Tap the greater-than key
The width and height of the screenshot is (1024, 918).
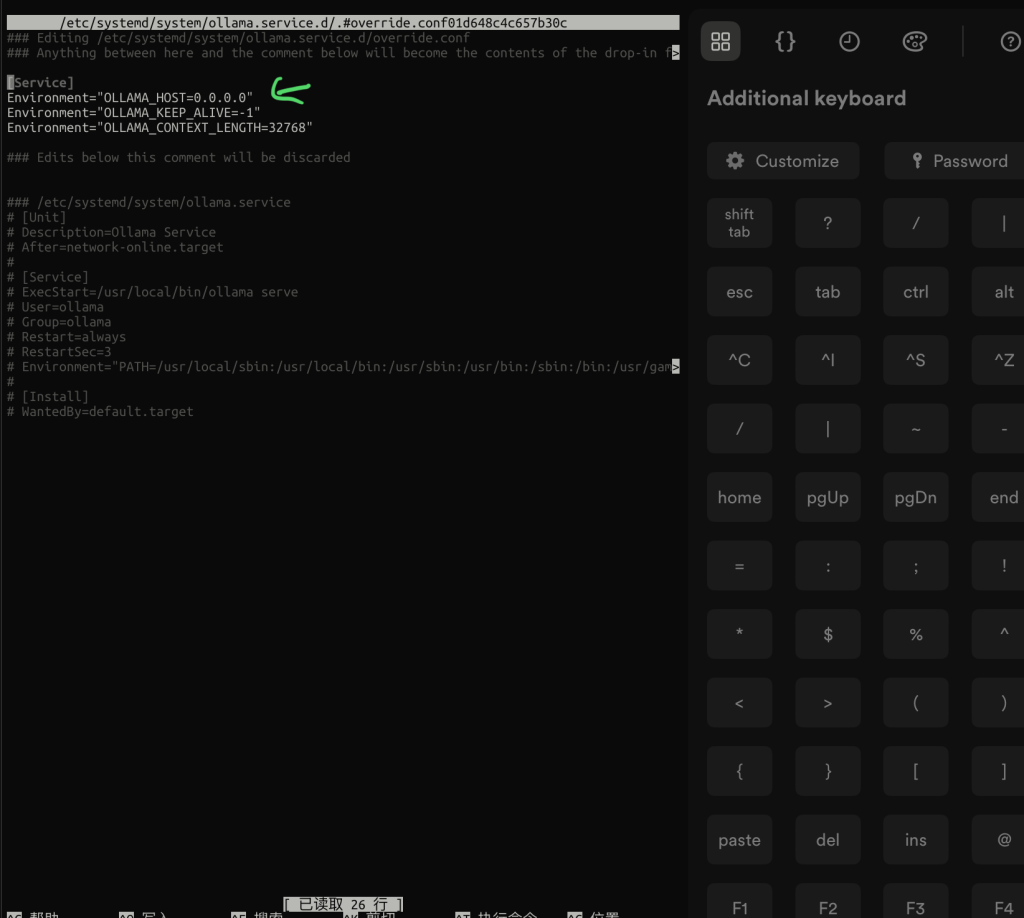coord(827,703)
